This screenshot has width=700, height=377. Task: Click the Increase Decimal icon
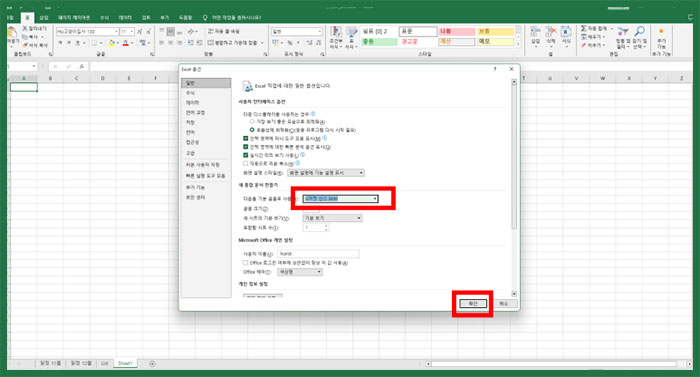click(309, 43)
